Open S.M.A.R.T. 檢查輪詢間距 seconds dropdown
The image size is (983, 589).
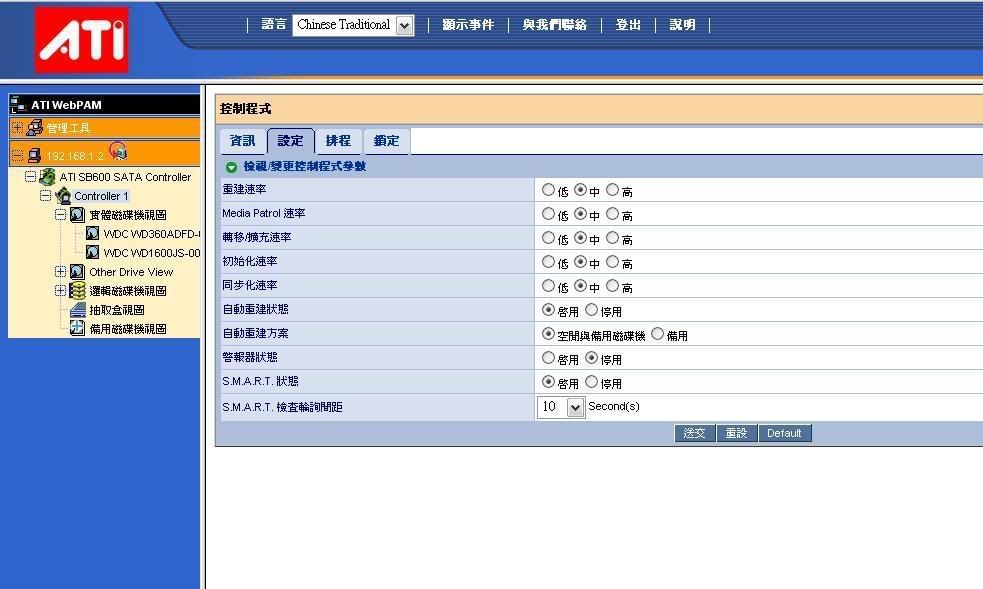574,408
